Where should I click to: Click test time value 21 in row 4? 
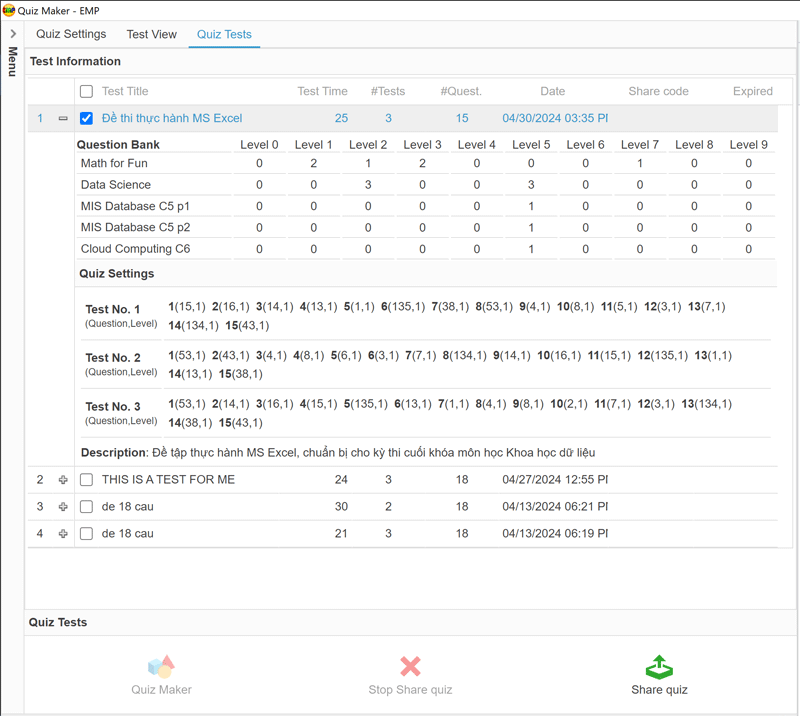pyautogui.click(x=341, y=534)
